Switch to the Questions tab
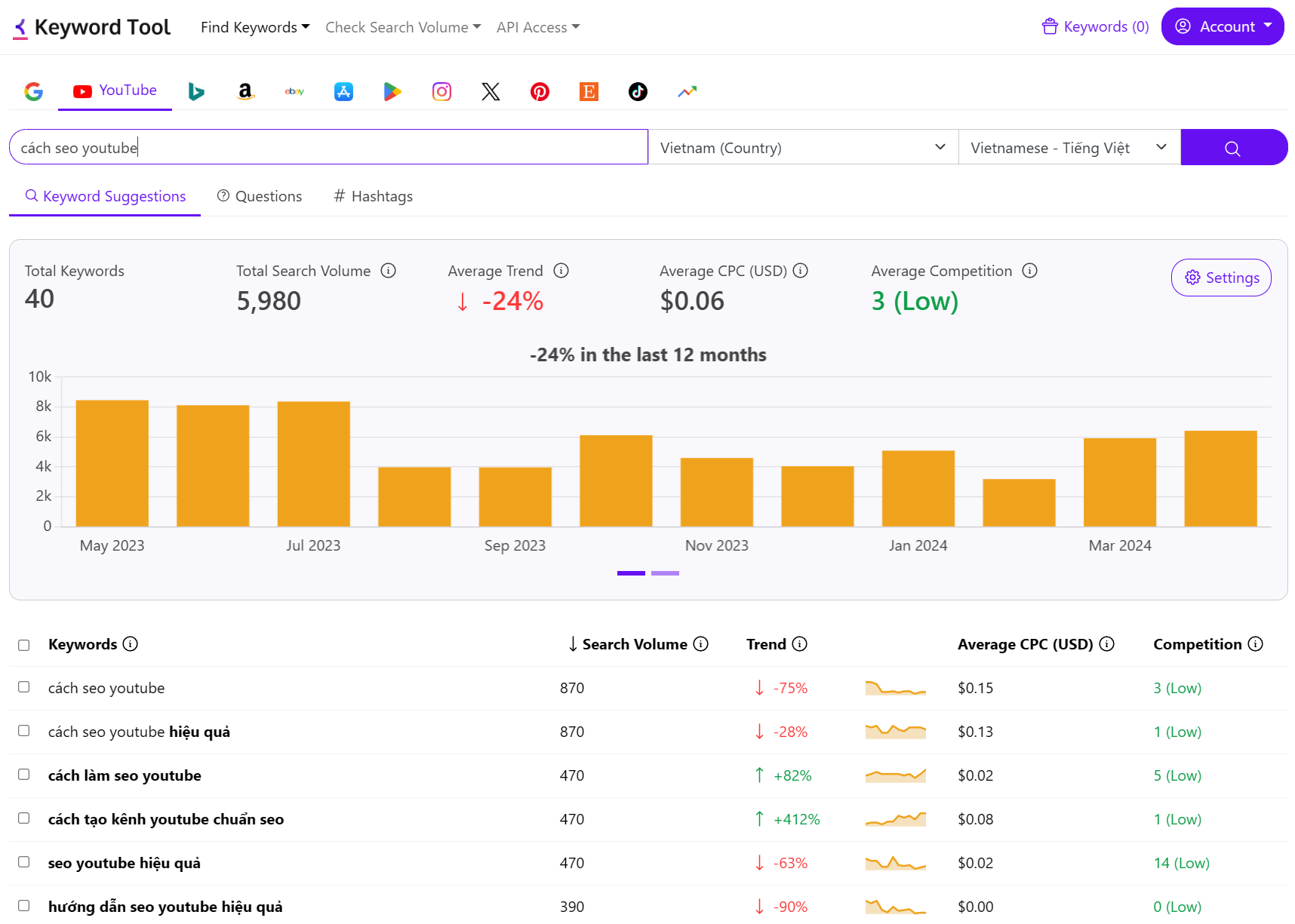Screen dimensions: 1295x924 click(x=260, y=196)
